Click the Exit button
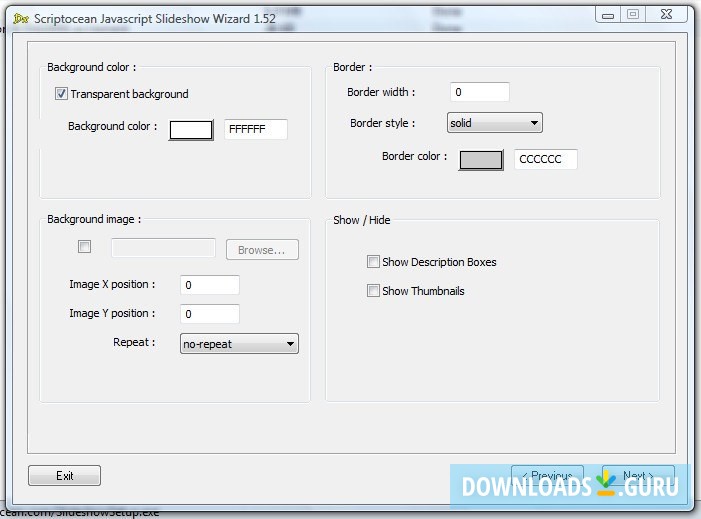The width and height of the screenshot is (701, 519). pyautogui.click(x=64, y=476)
